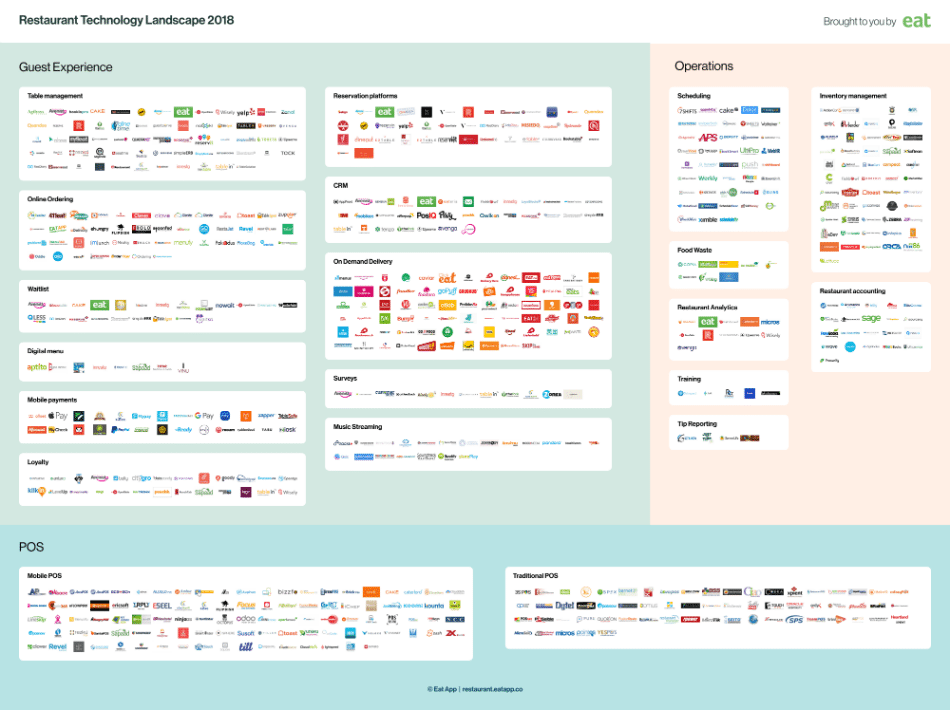
Task: Click the large eat logo in On Demand Delivery
Action: click(x=447, y=277)
